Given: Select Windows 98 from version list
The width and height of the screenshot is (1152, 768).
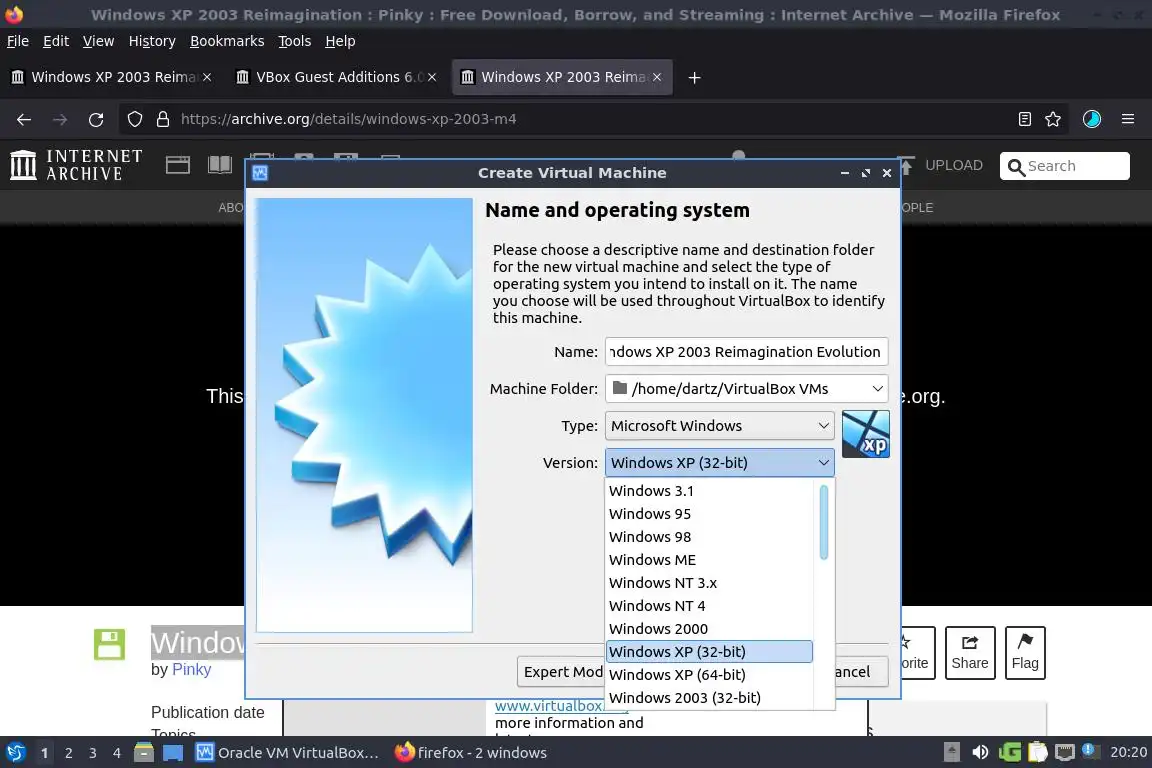Looking at the screenshot, I should pos(710,536).
